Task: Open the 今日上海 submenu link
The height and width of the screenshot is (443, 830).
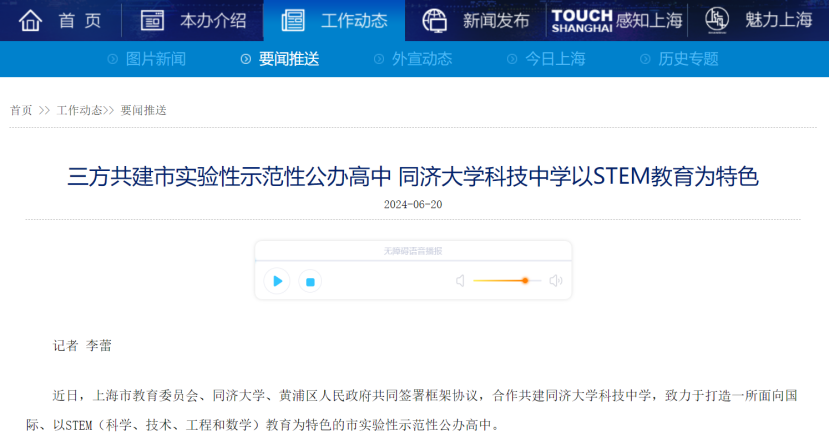Action: pyautogui.click(x=555, y=59)
